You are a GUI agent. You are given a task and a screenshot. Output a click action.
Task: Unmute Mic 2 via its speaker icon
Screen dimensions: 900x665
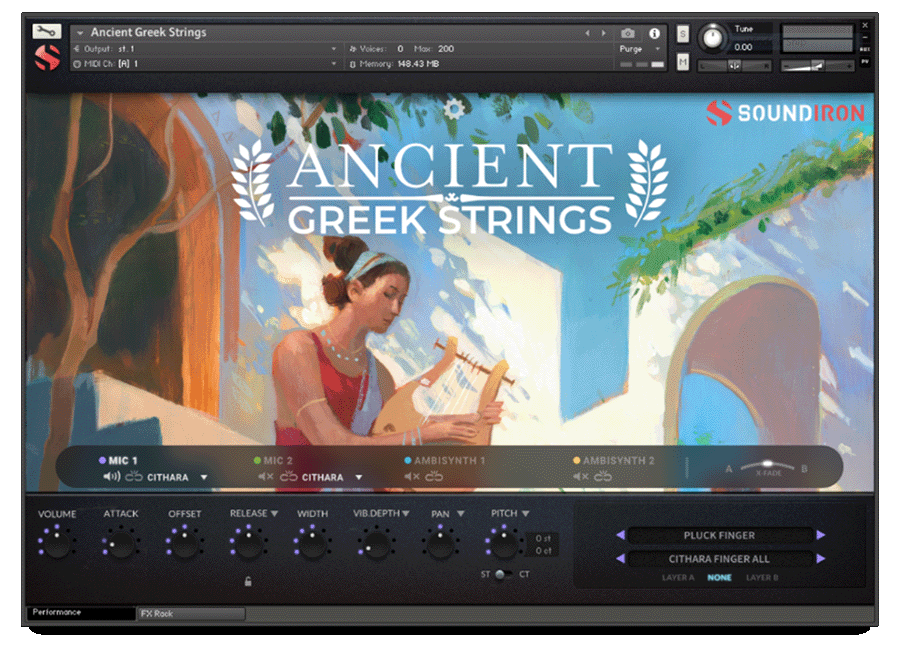point(266,476)
